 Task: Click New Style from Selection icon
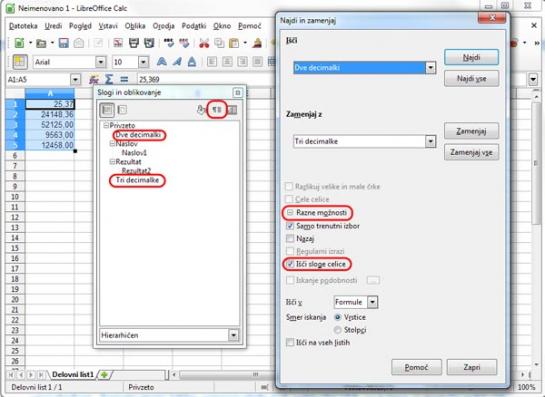[x=217, y=110]
